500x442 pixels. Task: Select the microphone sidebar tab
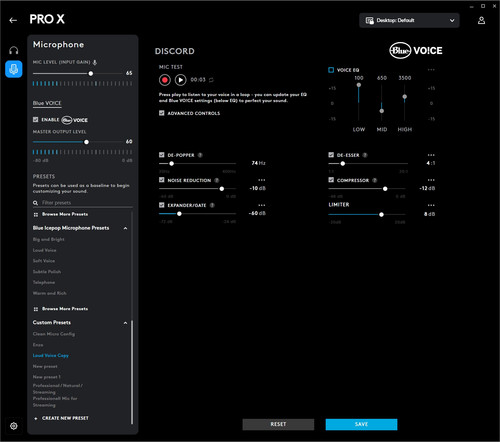tap(14, 69)
